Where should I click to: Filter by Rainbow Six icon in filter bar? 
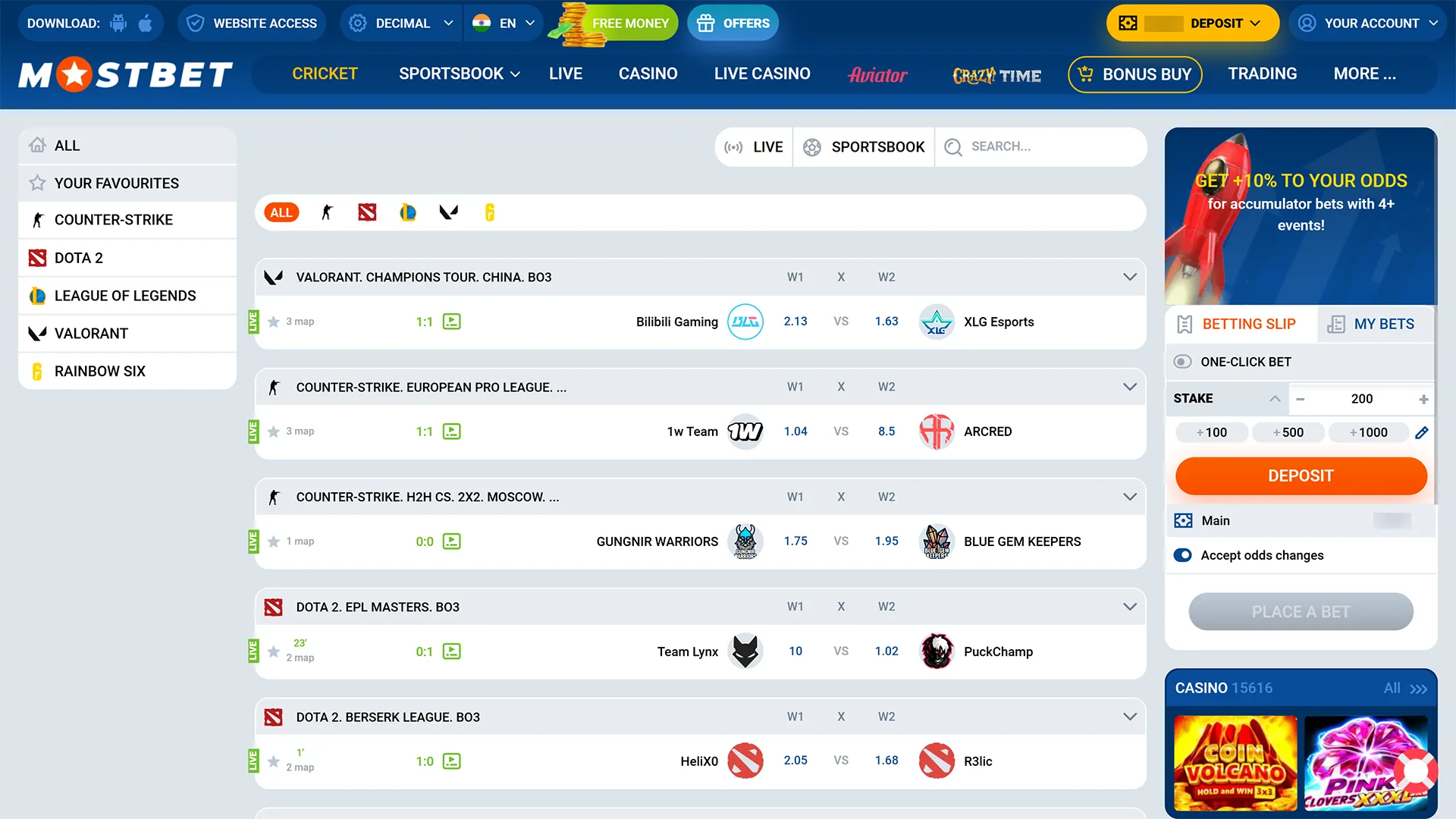pos(490,212)
